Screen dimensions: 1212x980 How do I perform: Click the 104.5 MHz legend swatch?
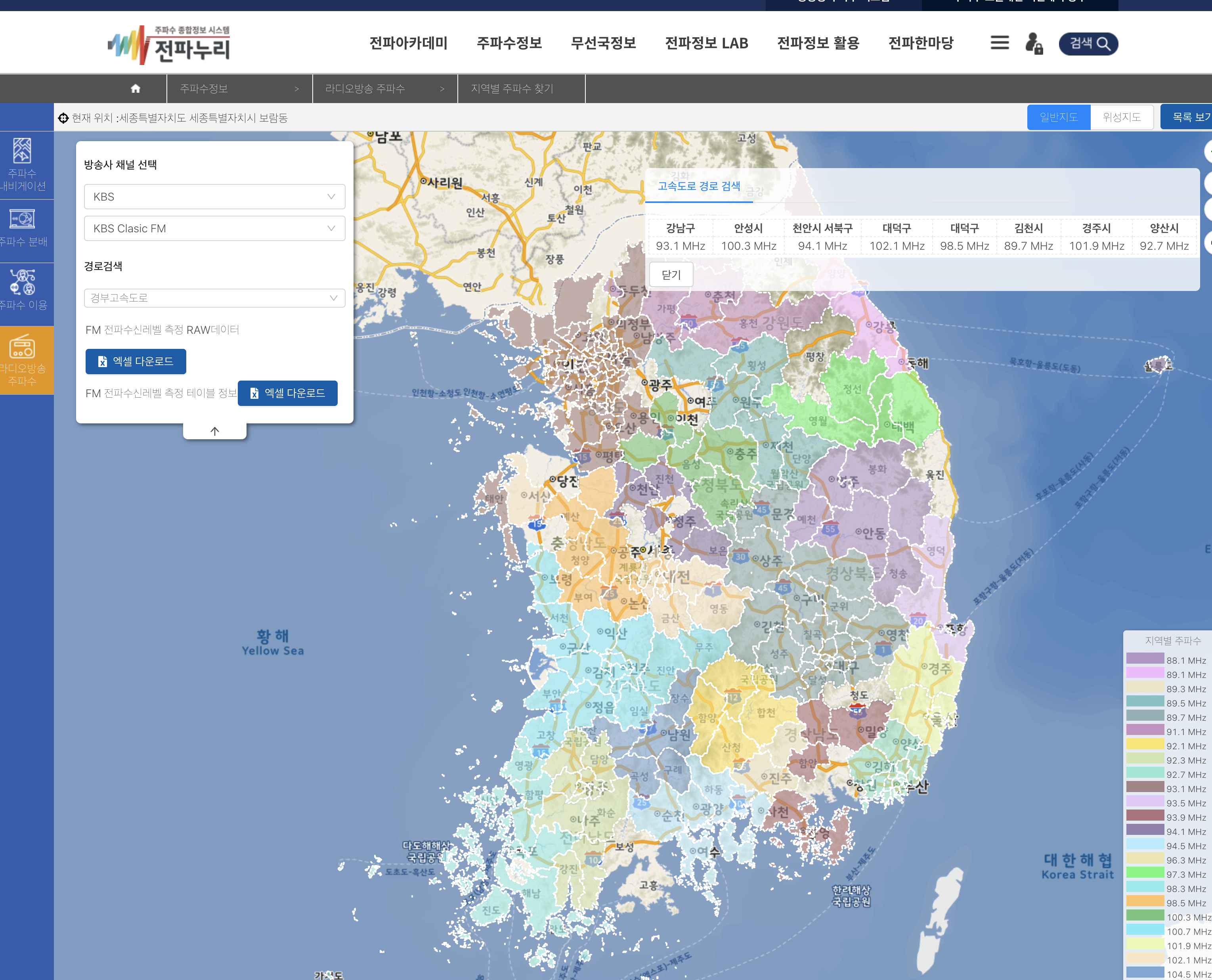(1145, 972)
